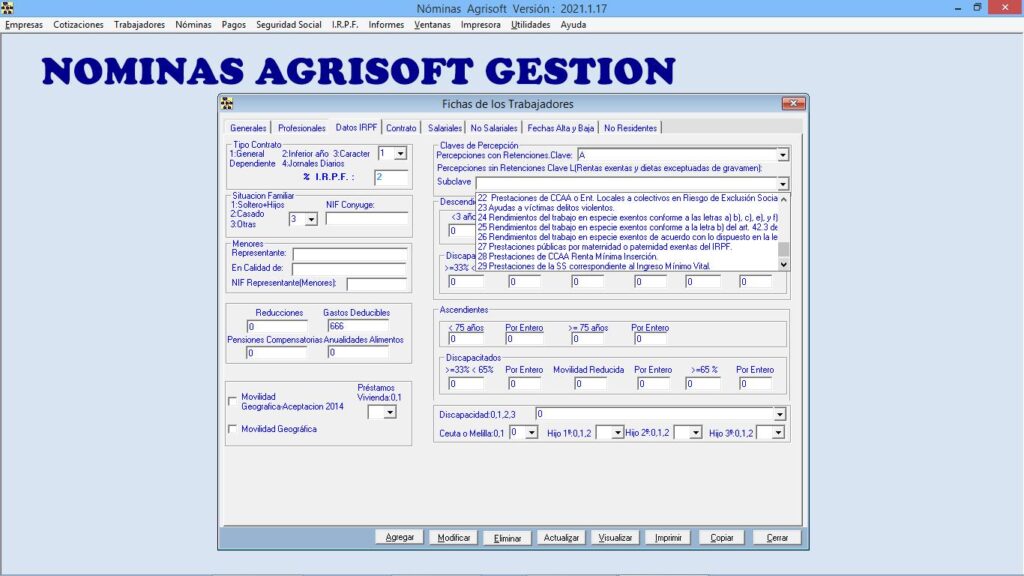This screenshot has width=1024, height=576.
Task: Open the Préstamos Vivienda dropdown
Action: pos(389,413)
